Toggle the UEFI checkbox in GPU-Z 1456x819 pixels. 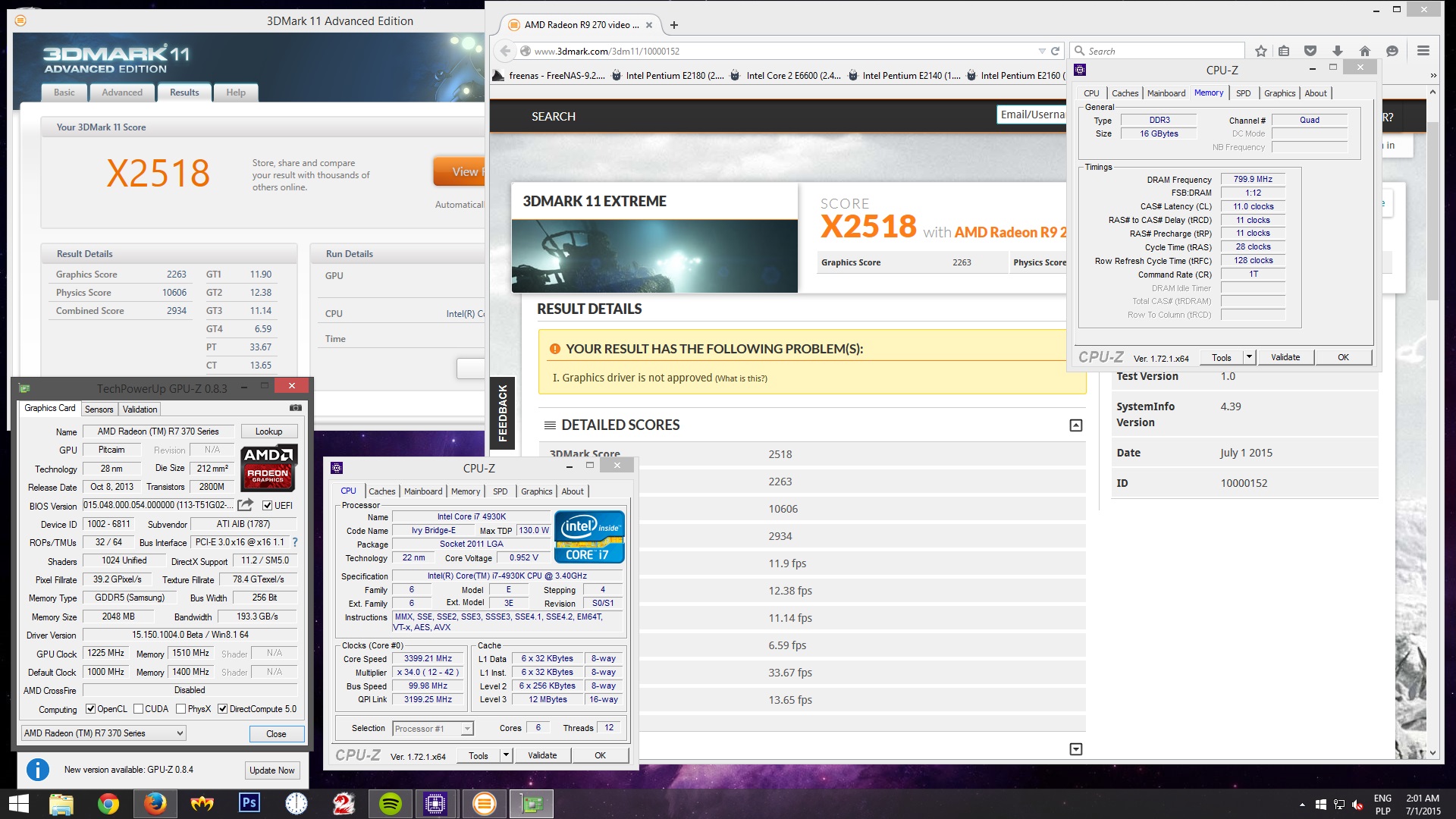coord(267,506)
